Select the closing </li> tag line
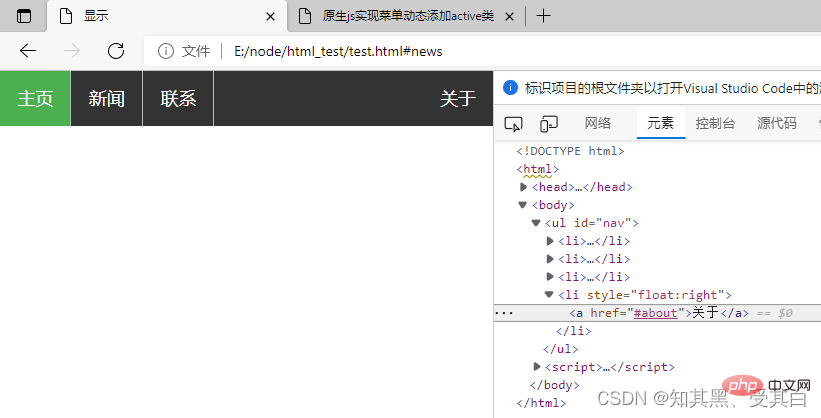 573,331
